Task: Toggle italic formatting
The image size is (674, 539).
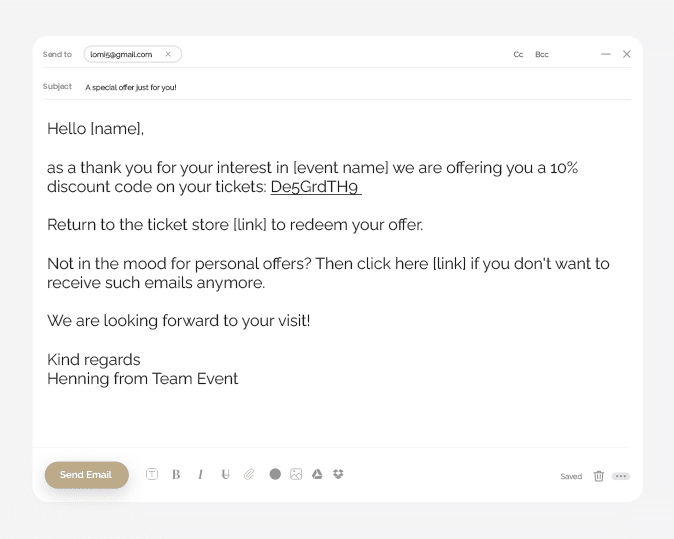Action: point(200,475)
